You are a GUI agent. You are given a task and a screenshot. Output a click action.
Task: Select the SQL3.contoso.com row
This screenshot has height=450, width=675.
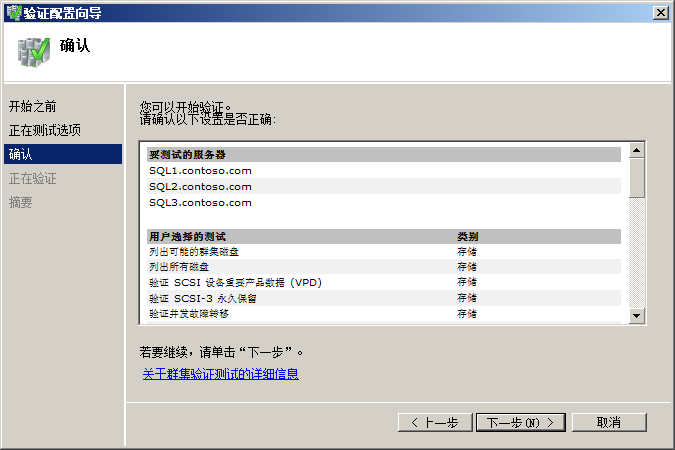(384, 202)
